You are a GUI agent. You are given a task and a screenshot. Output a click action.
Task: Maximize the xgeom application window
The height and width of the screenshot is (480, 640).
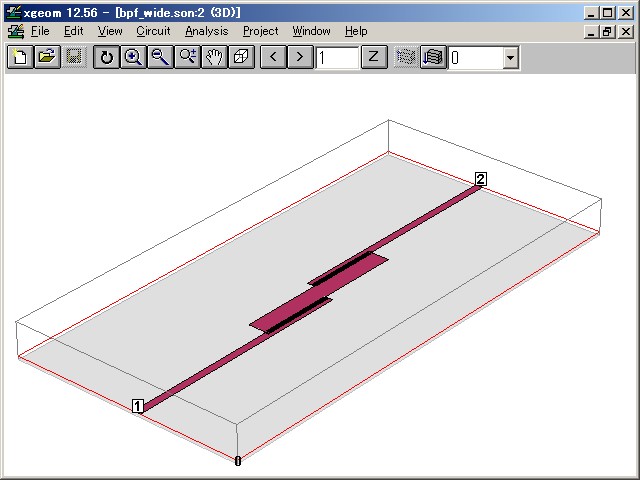pyautogui.click(x=608, y=13)
